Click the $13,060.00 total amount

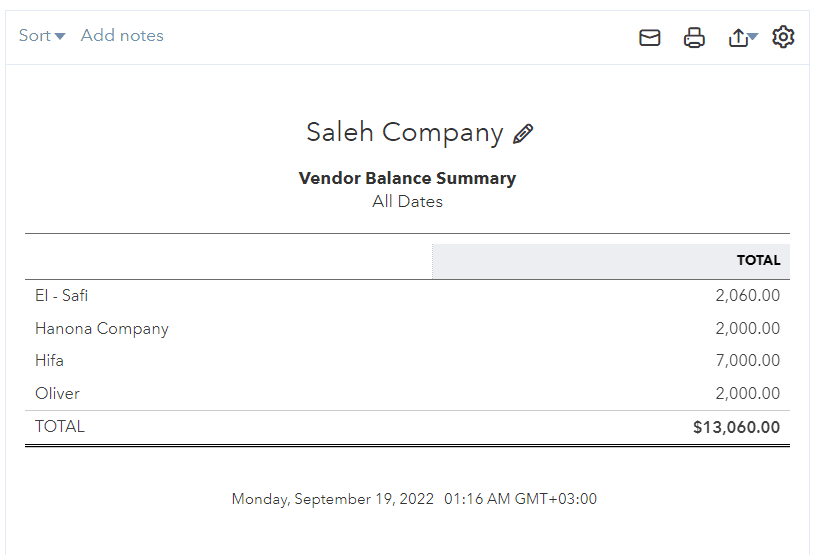pyautogui.click(x=736, y=427)
